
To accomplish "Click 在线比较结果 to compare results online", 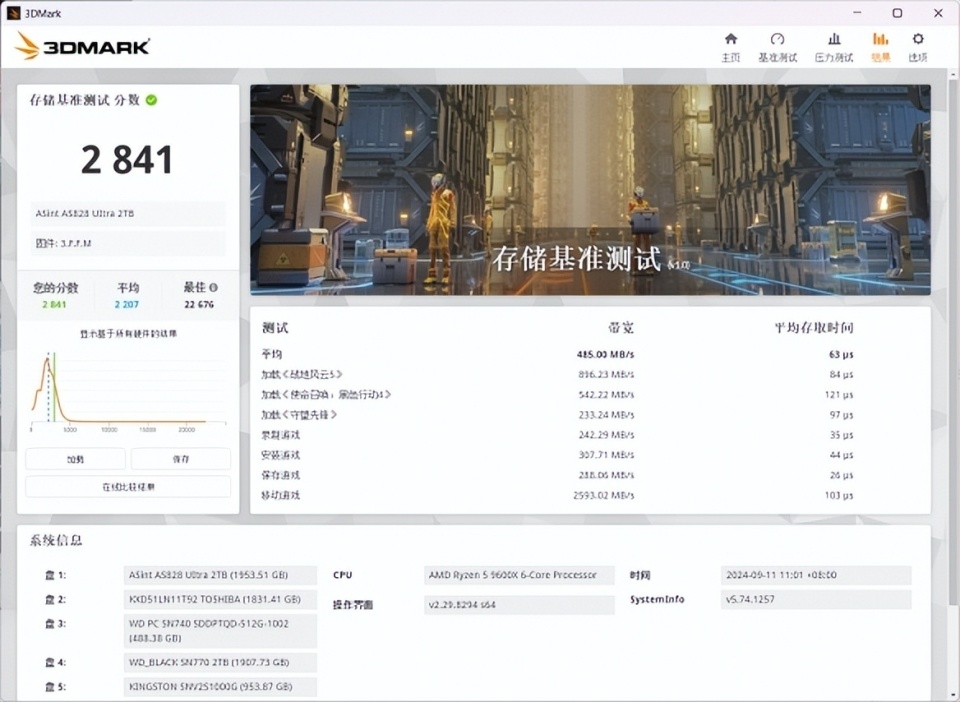I will [128, 486].
